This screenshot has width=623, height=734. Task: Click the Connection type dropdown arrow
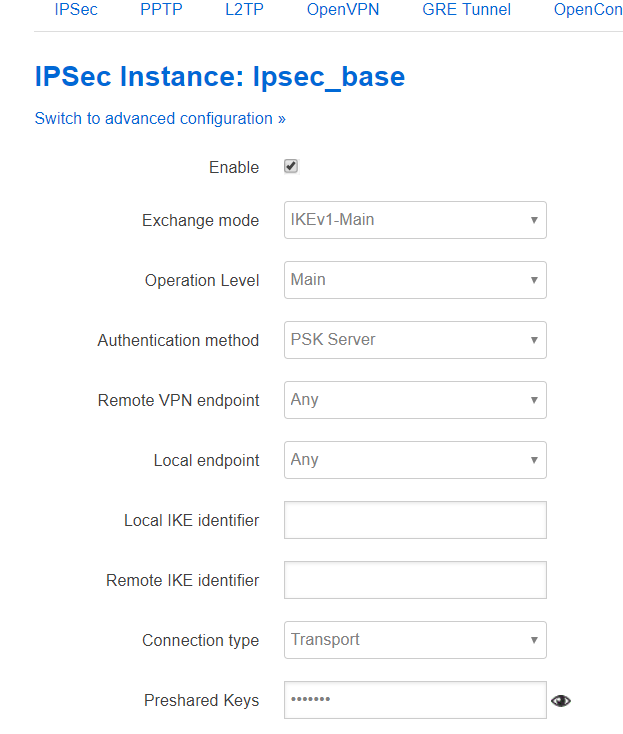[x=534, y=640]
